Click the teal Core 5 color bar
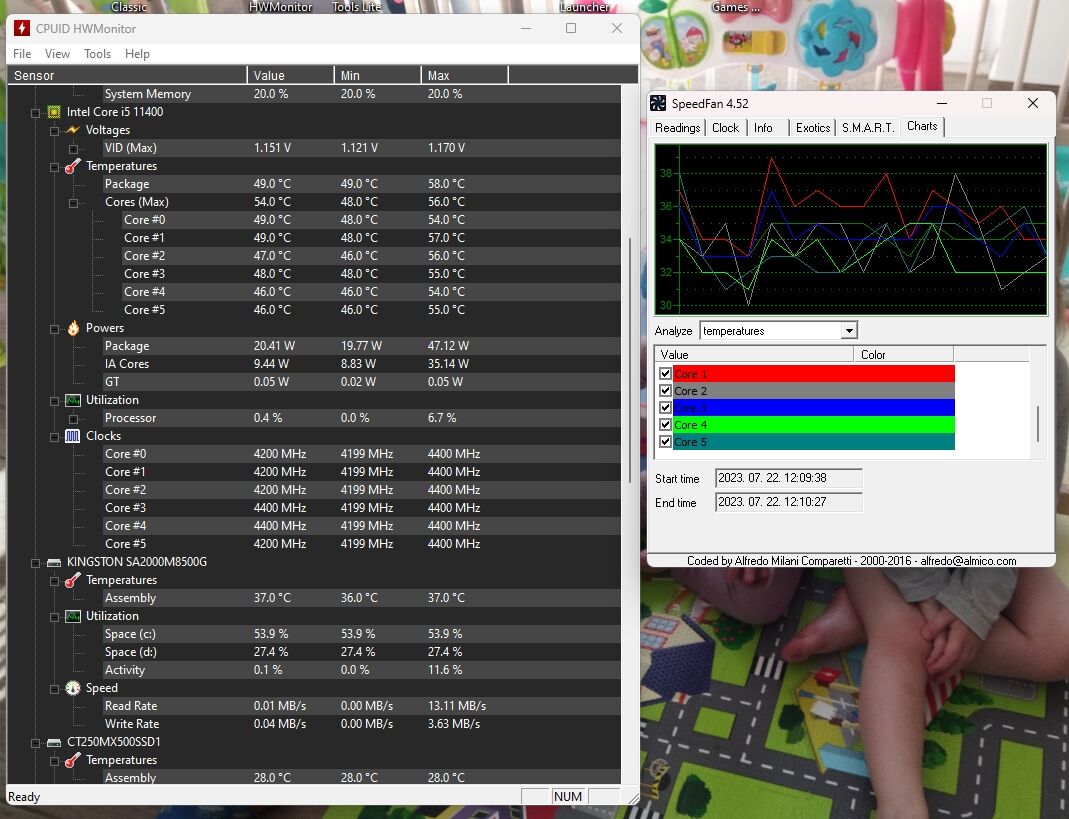The height and width of the screenshot is (819, 1069). click(813, 442)
